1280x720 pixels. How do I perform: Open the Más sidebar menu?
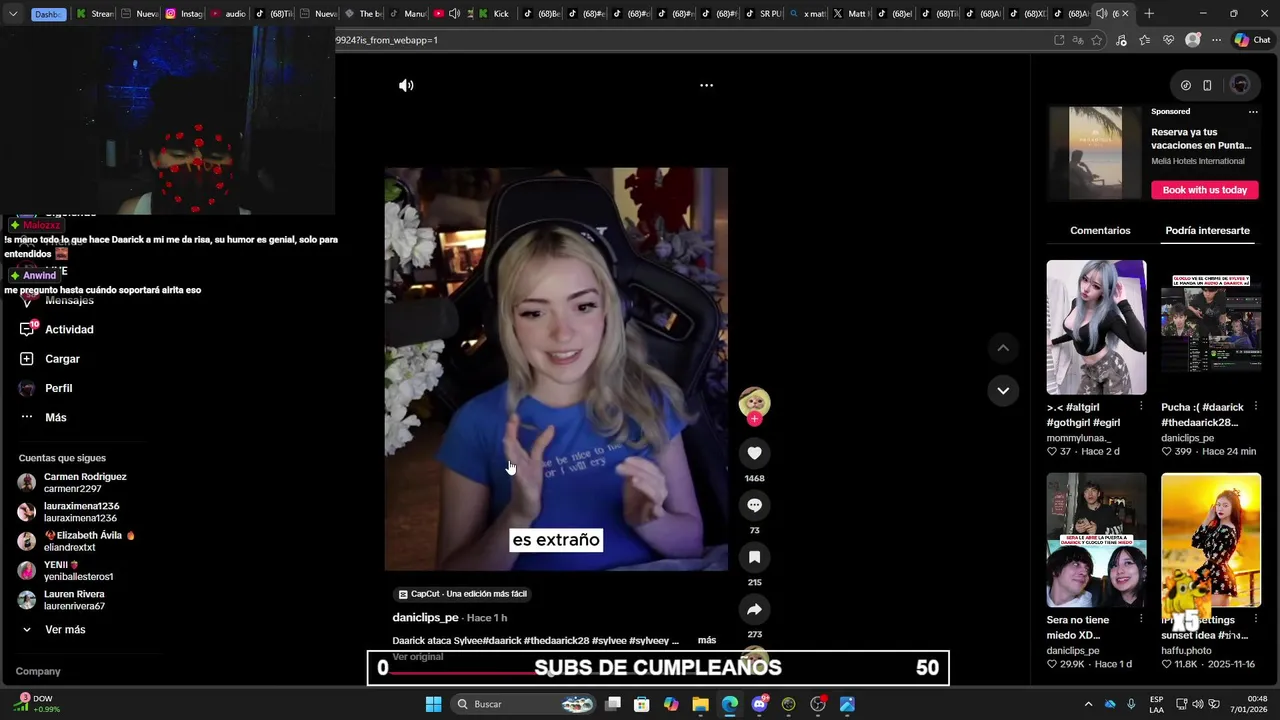pos(55,417)
